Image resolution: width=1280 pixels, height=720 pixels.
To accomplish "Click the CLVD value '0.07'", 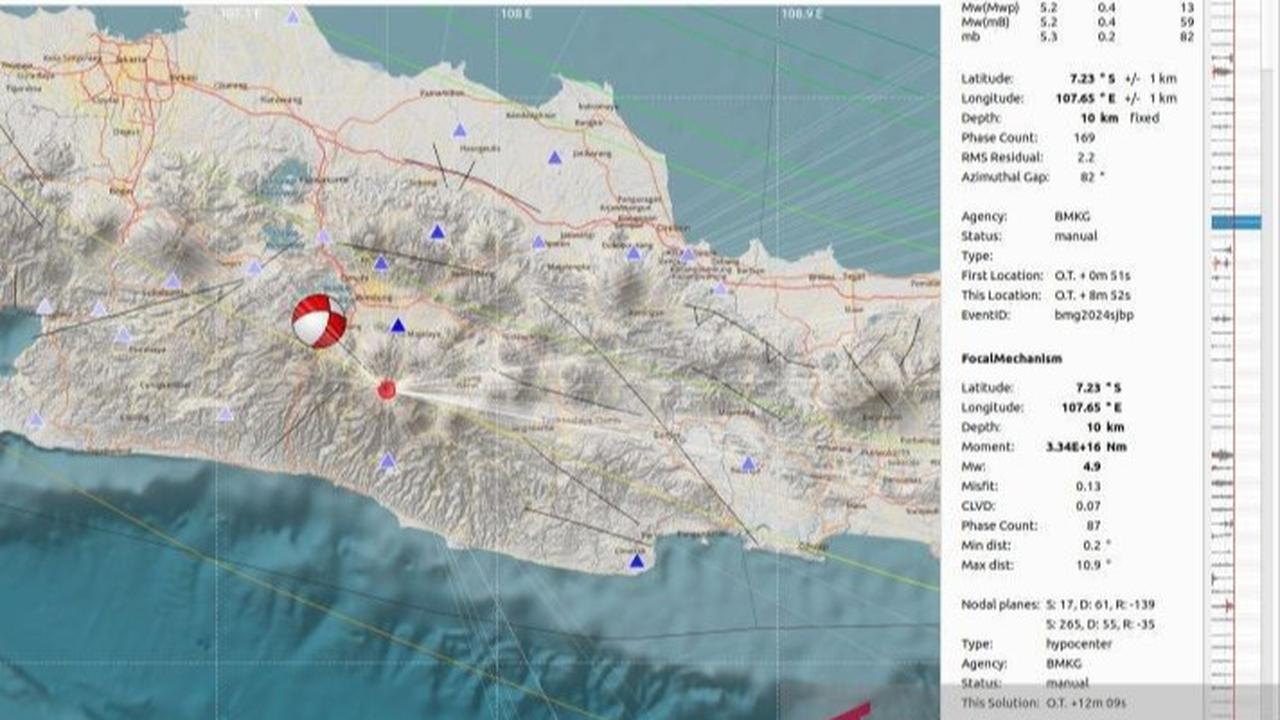I will [1089, 506].
